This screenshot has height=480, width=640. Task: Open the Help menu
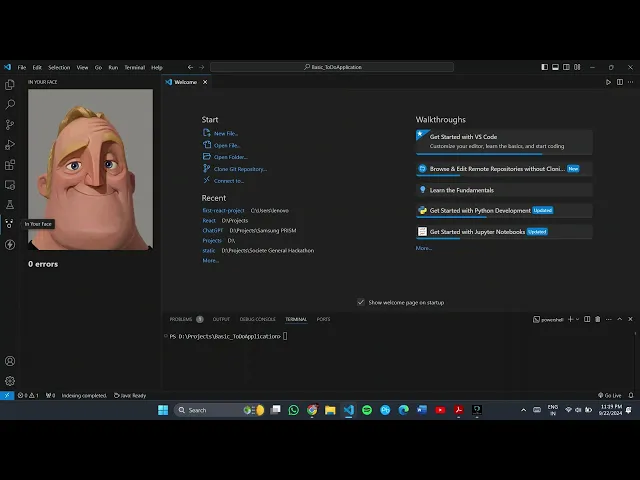[157, 67]
